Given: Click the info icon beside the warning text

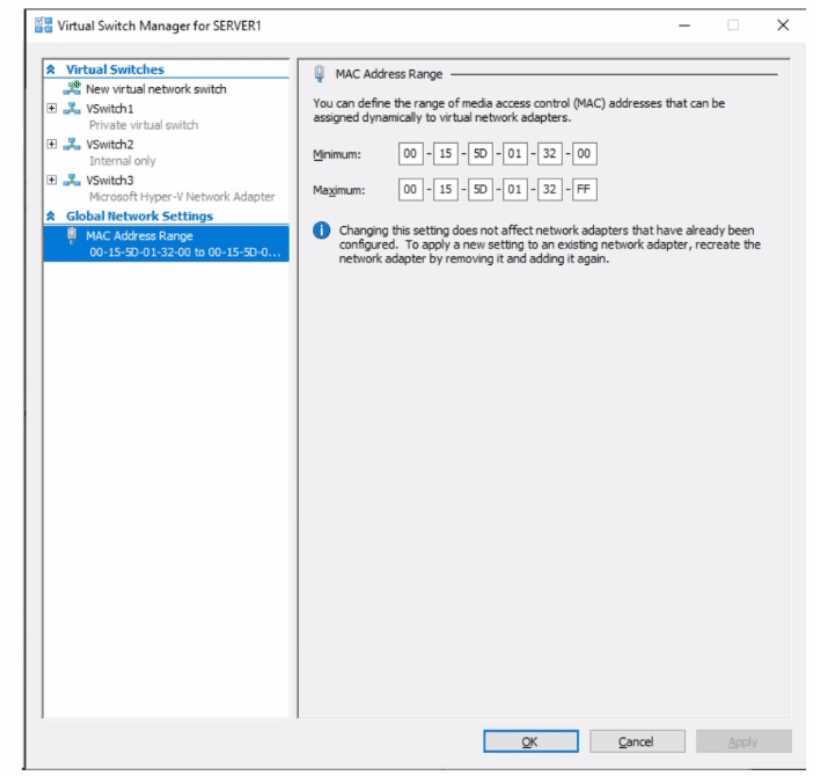Looking at the screenshot, I should click(x=320, y=231).
